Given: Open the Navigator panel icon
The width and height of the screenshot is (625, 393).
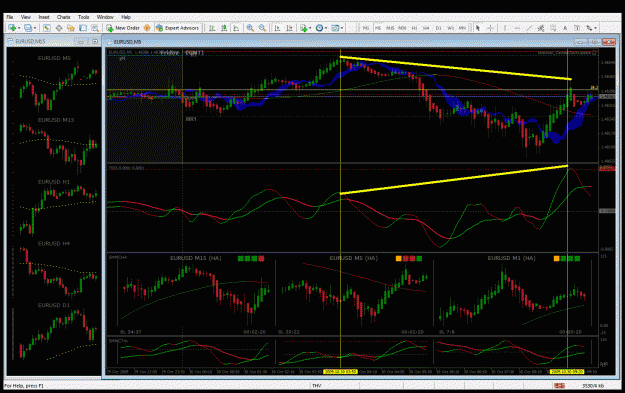Looking at the screenshot, I should point(71,28).
